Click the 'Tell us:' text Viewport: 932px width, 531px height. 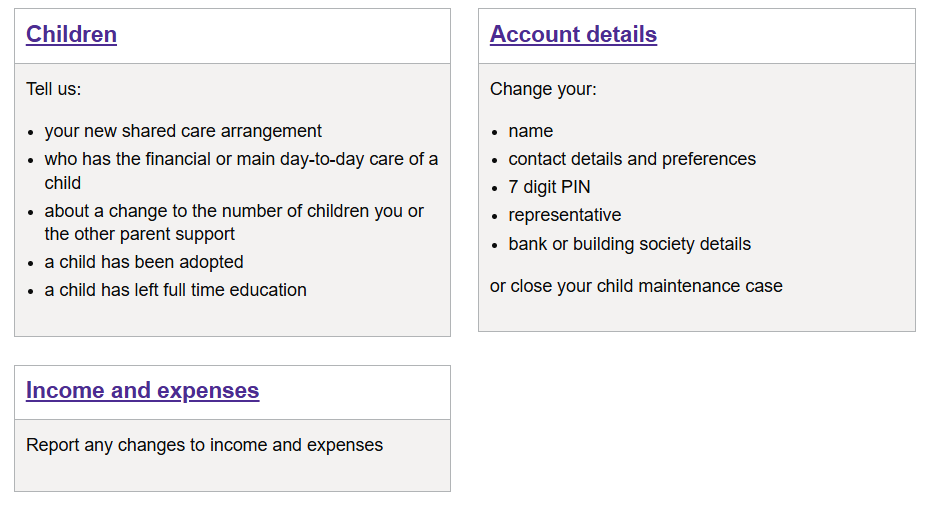(x=53, y=89)
